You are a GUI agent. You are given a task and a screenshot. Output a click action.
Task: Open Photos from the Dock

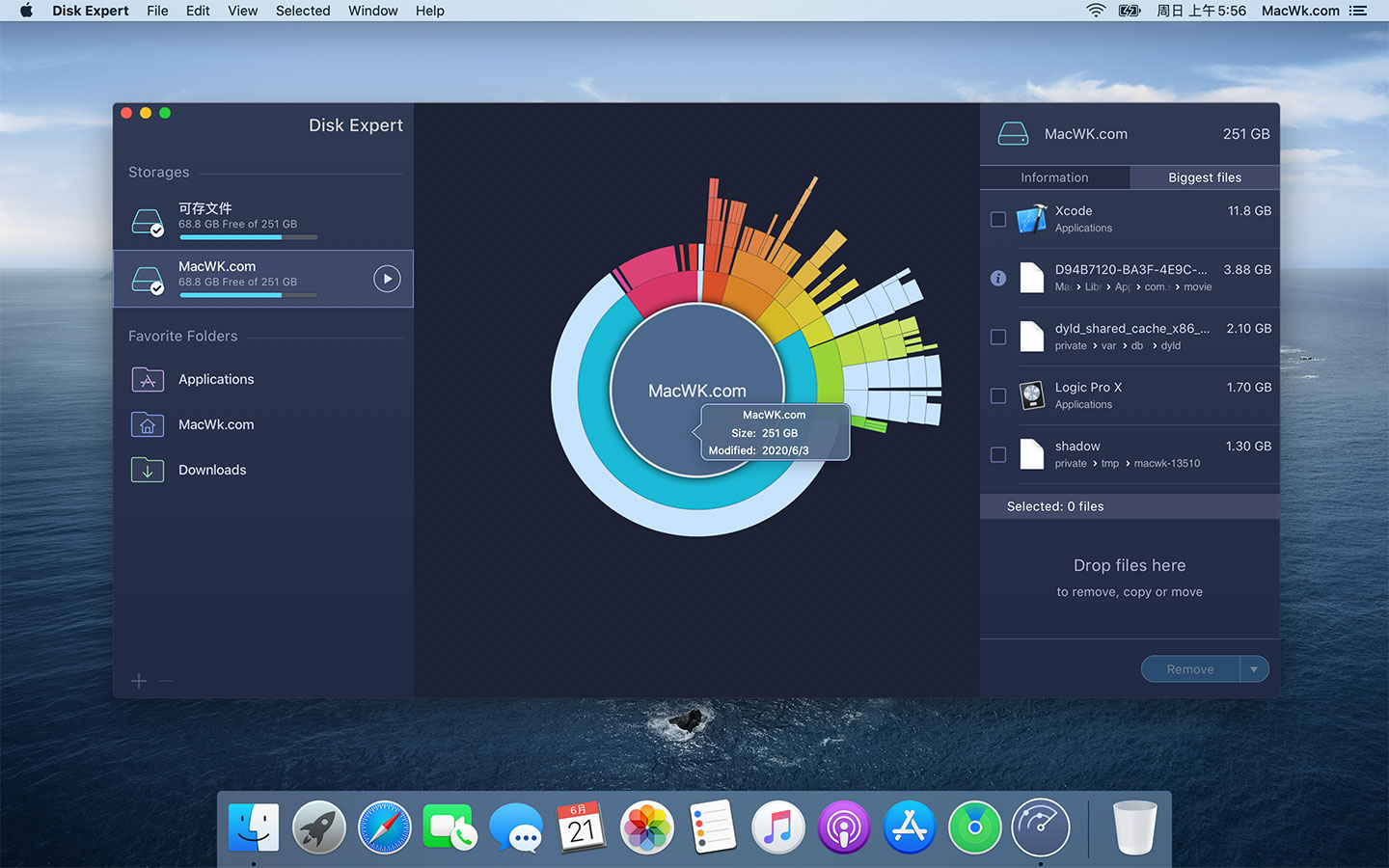pos(647,827)
